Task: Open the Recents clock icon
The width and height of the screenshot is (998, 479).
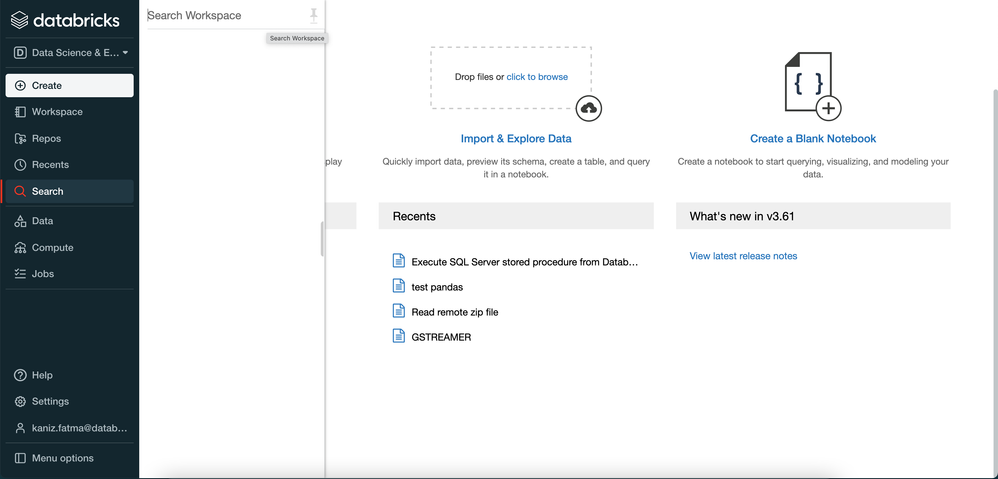Action: 20,165
